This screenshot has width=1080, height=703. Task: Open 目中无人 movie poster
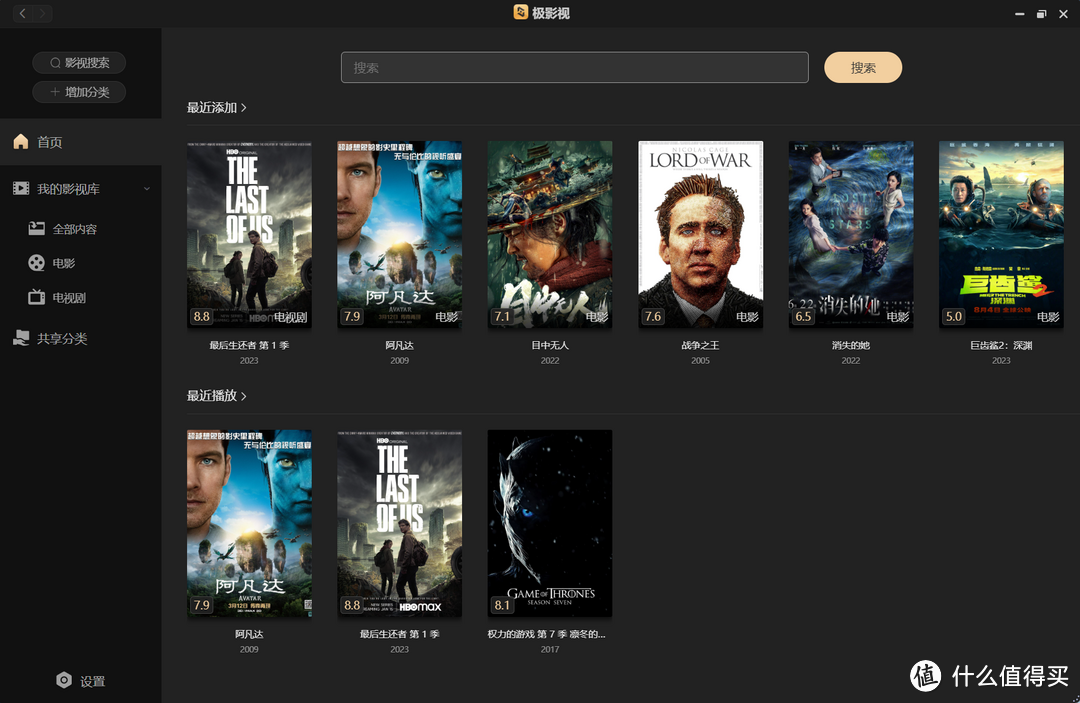(550, 234)
